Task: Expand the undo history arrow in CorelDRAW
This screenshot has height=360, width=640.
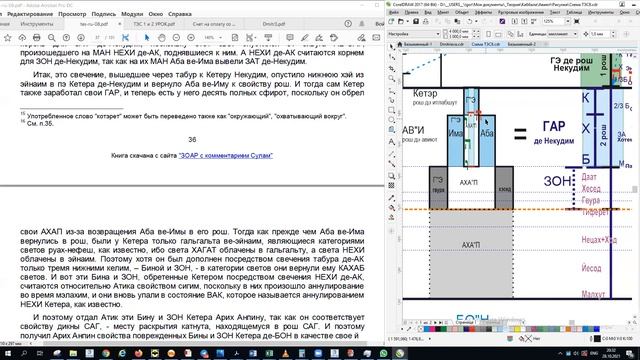Action: click(x=476, y=21)
